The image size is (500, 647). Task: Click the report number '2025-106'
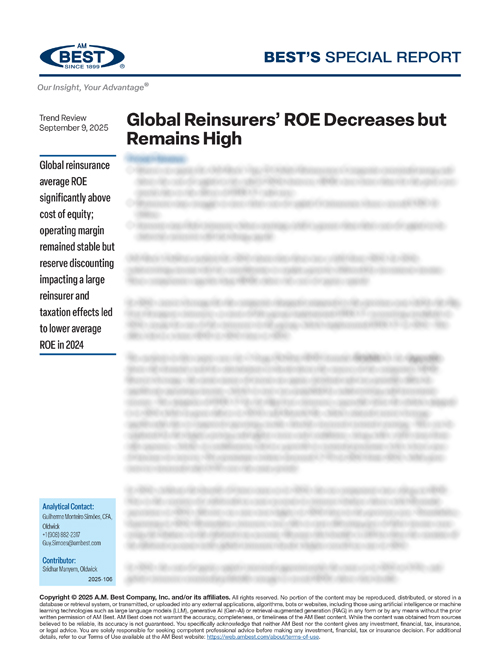pos(100,579)
